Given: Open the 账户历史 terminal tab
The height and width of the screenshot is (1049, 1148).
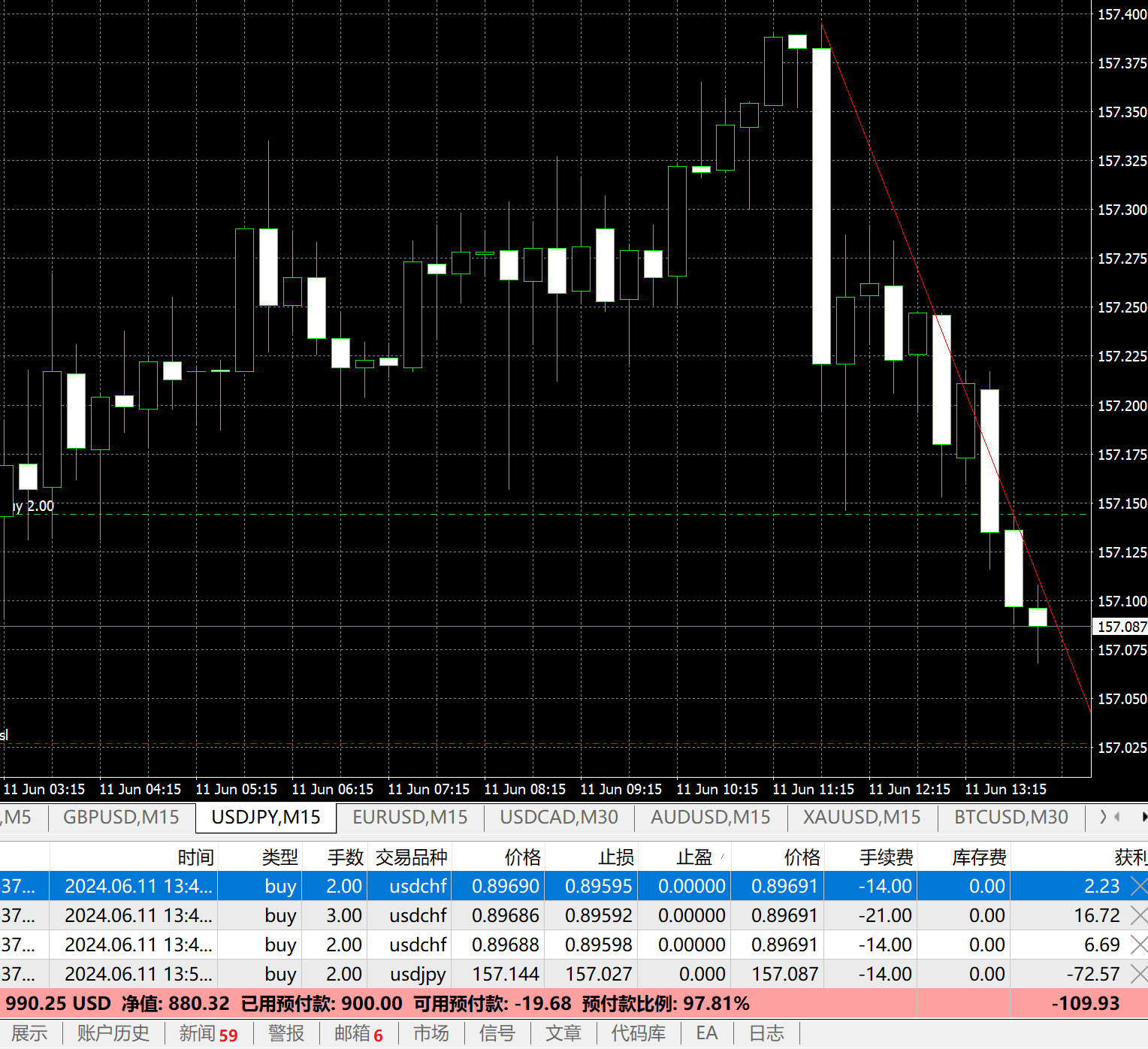Looking at the screenshot, I should click(113, 1033).
